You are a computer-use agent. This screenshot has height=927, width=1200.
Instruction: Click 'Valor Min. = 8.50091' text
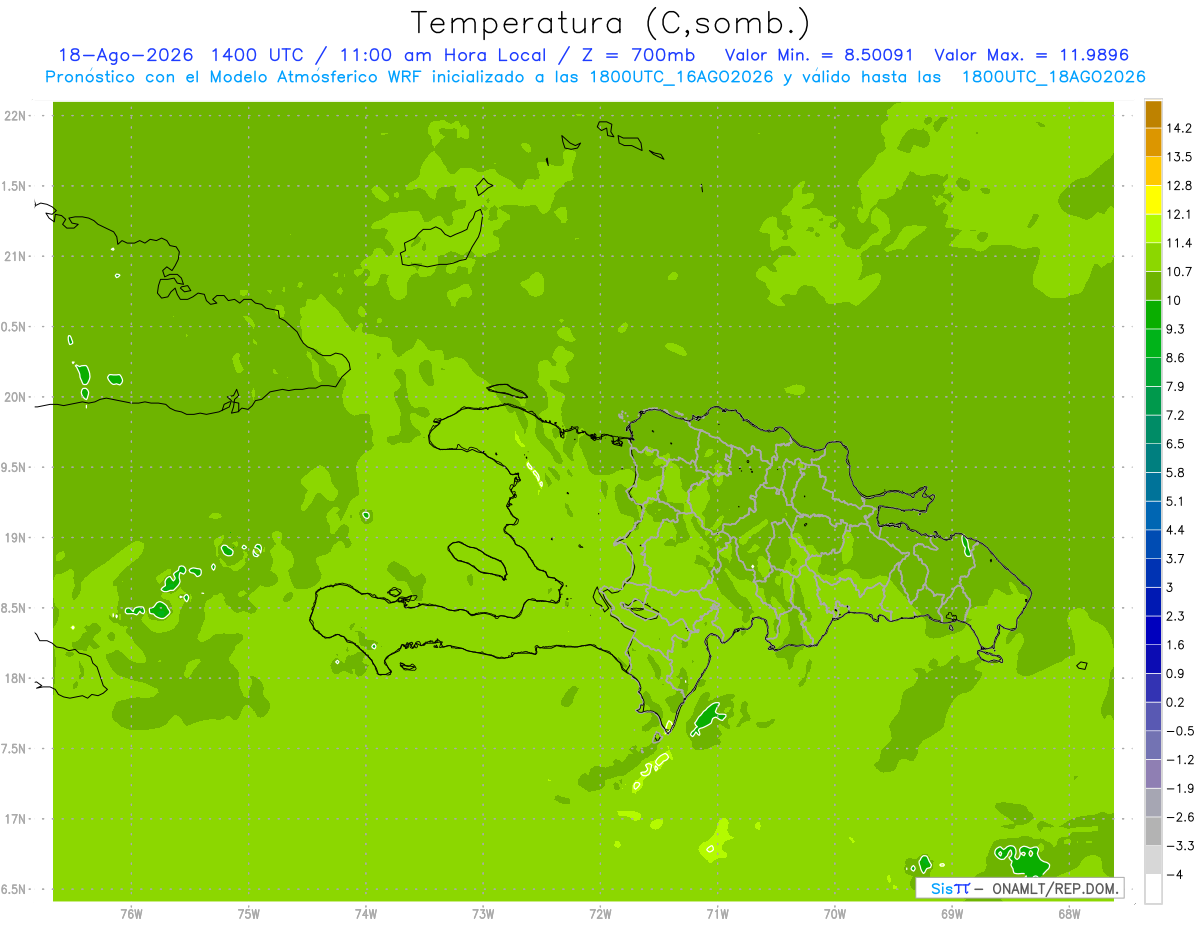pyautogui.click(x=820, y=55)
